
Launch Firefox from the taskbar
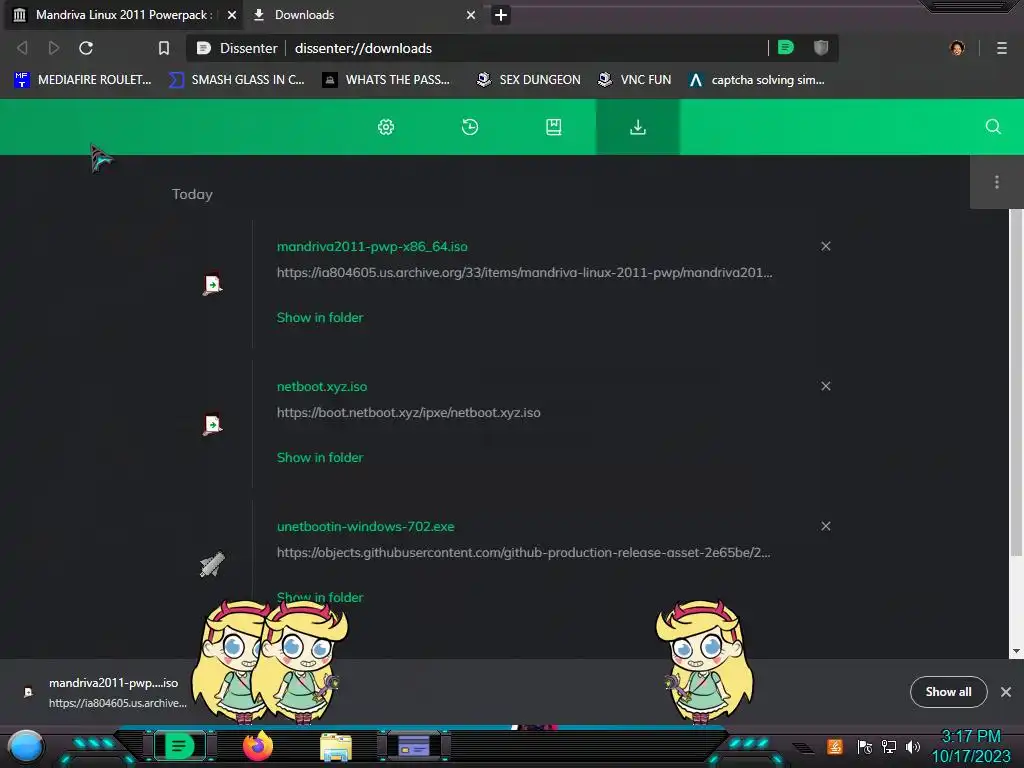(x=257, y=746)
